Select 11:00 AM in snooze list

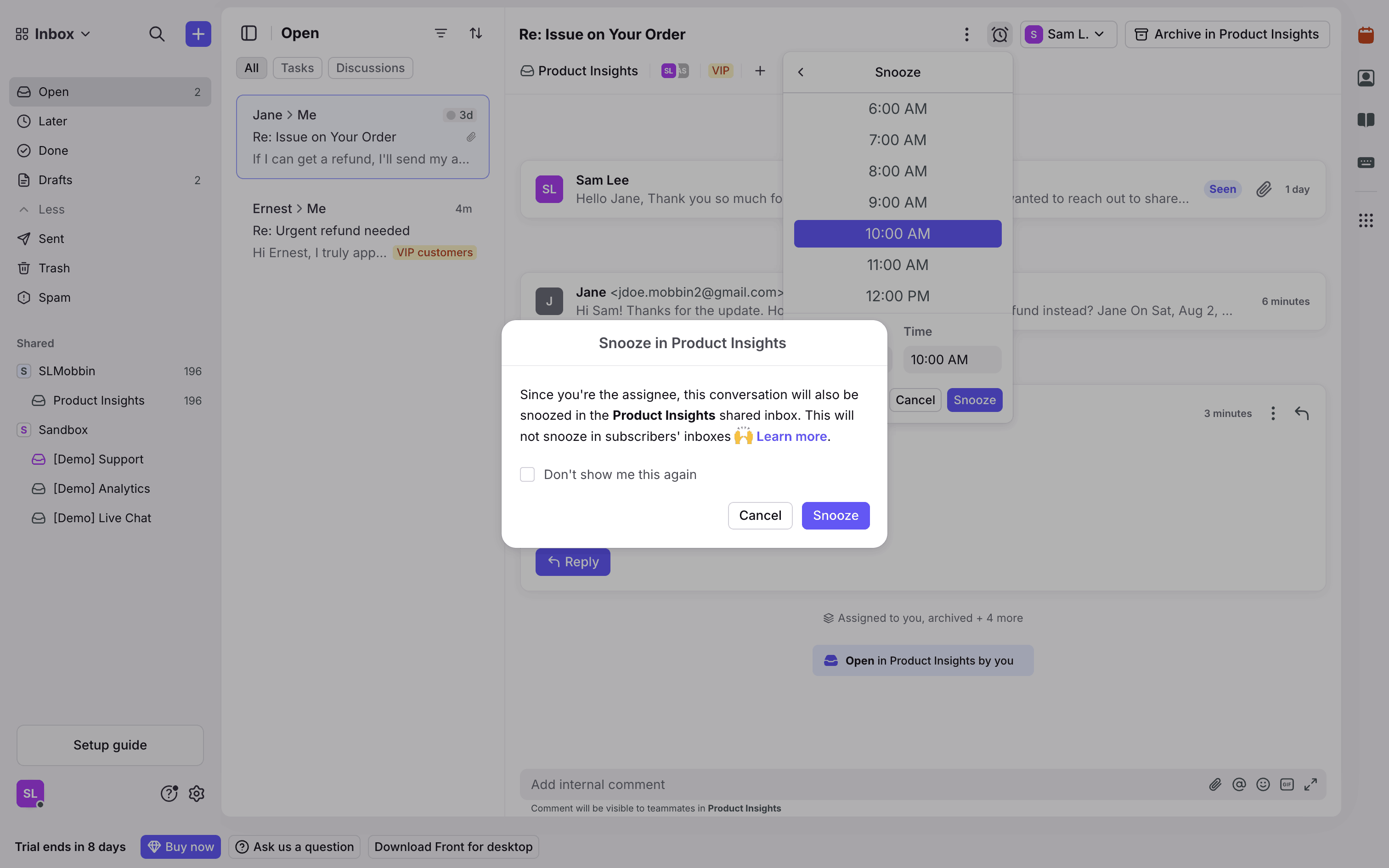coord(897,265)
